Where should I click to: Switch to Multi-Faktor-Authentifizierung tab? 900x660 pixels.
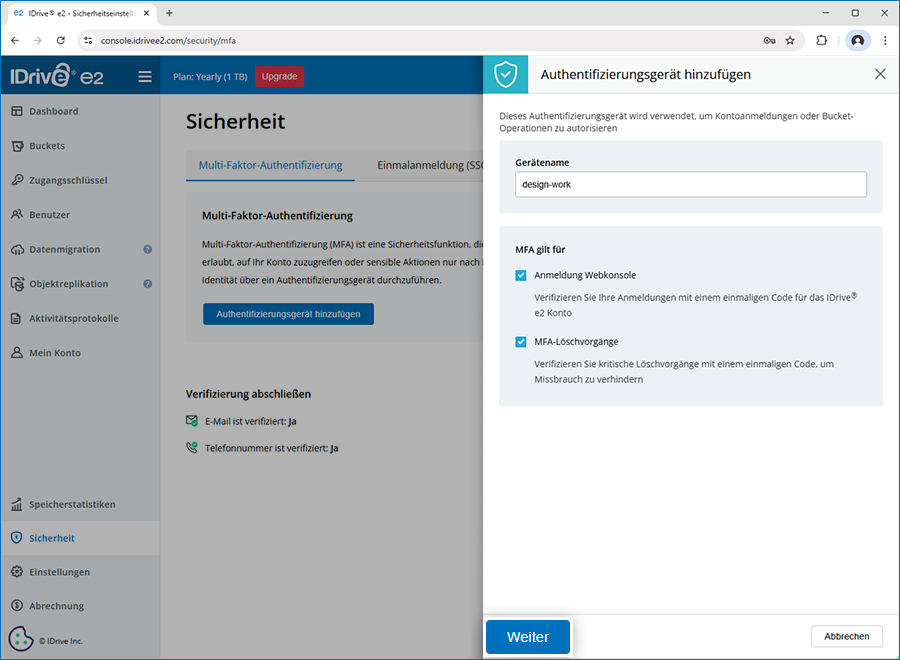[270, 165]
